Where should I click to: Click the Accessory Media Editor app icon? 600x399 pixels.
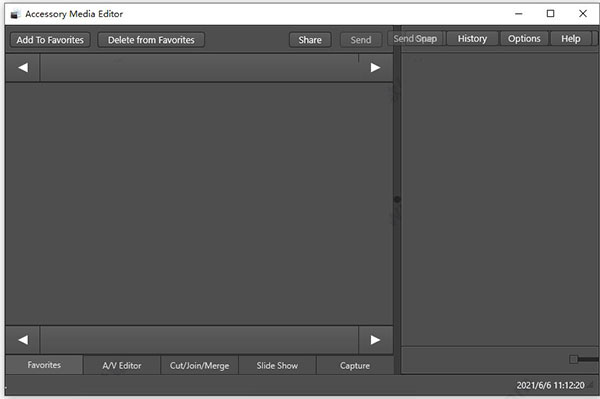(15, 14)
